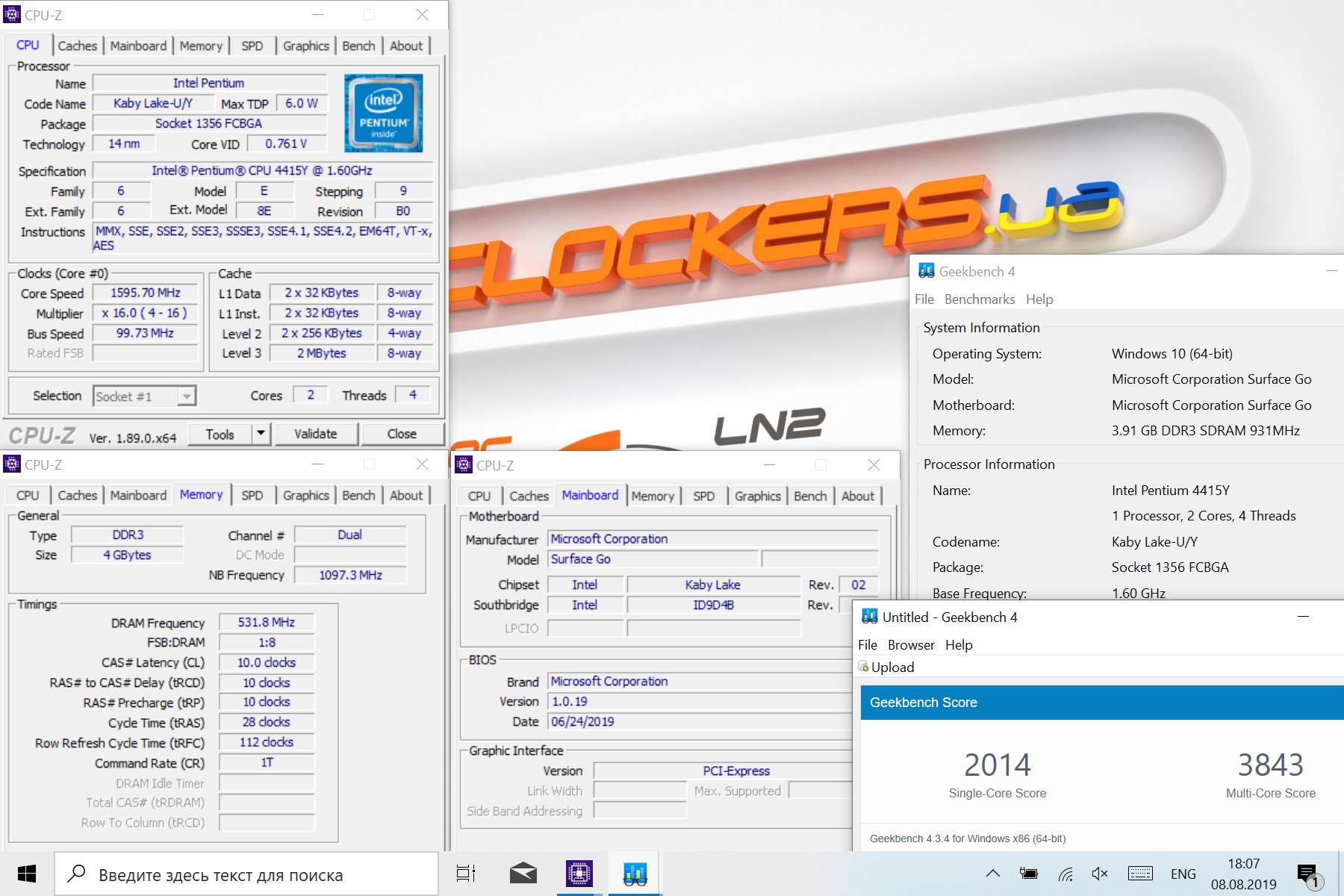Screen dimensions: 1344x896
Task: Select SPD tab in Memory CPU-Z window
Action: (252, 495)
